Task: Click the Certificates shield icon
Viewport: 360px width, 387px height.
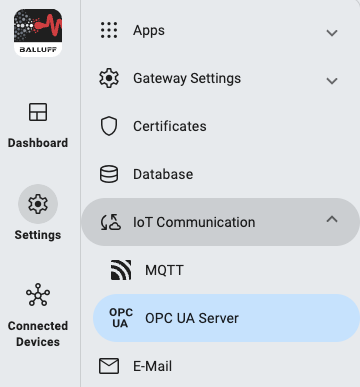Action: (x=109, y=126)
